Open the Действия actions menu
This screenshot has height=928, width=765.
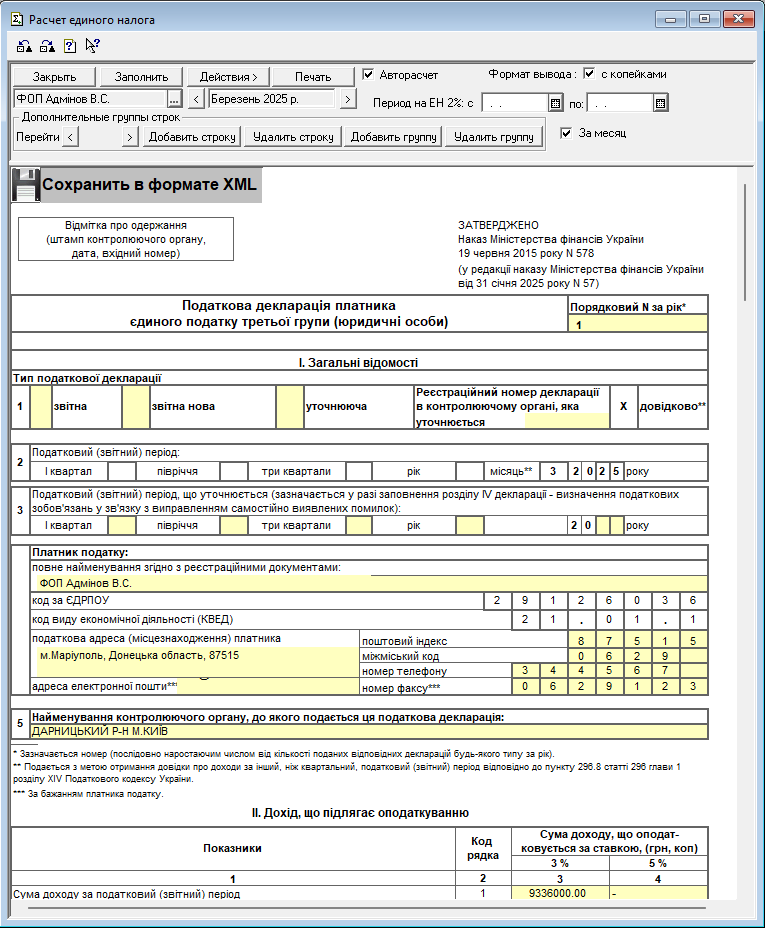[228, 77]
